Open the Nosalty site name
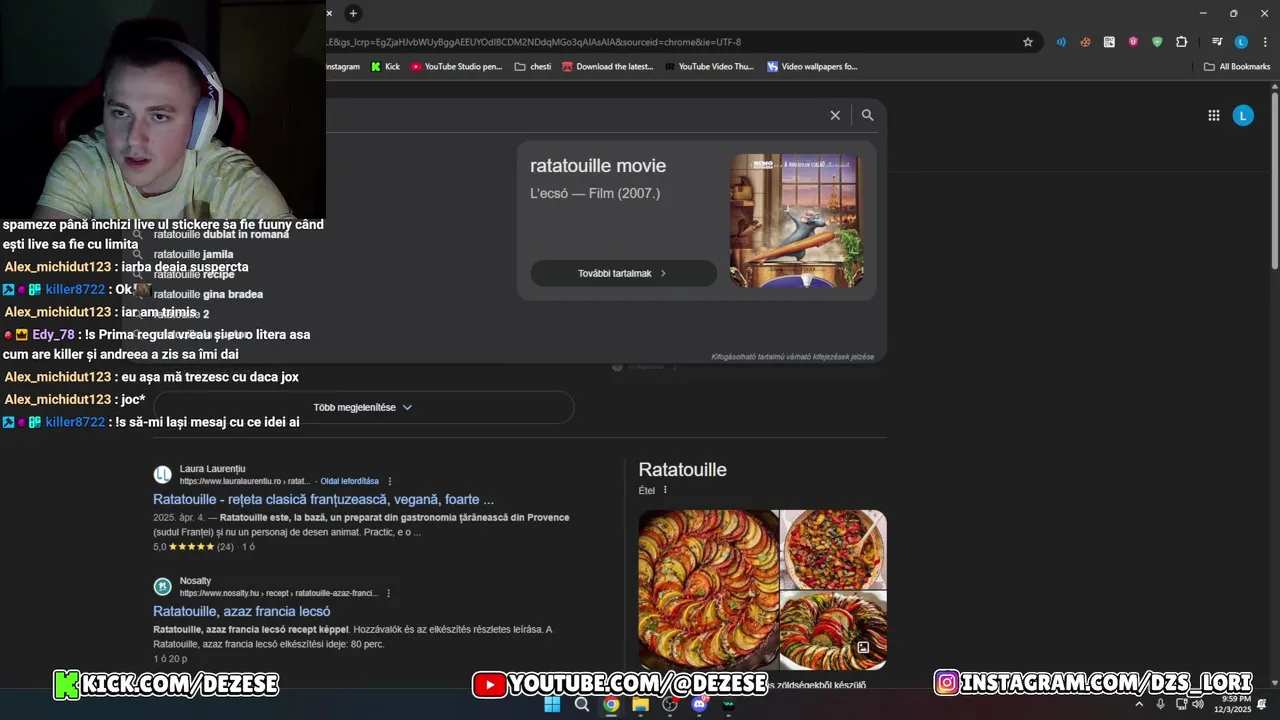The image size is (1280, 720). (x=195, y=581)
